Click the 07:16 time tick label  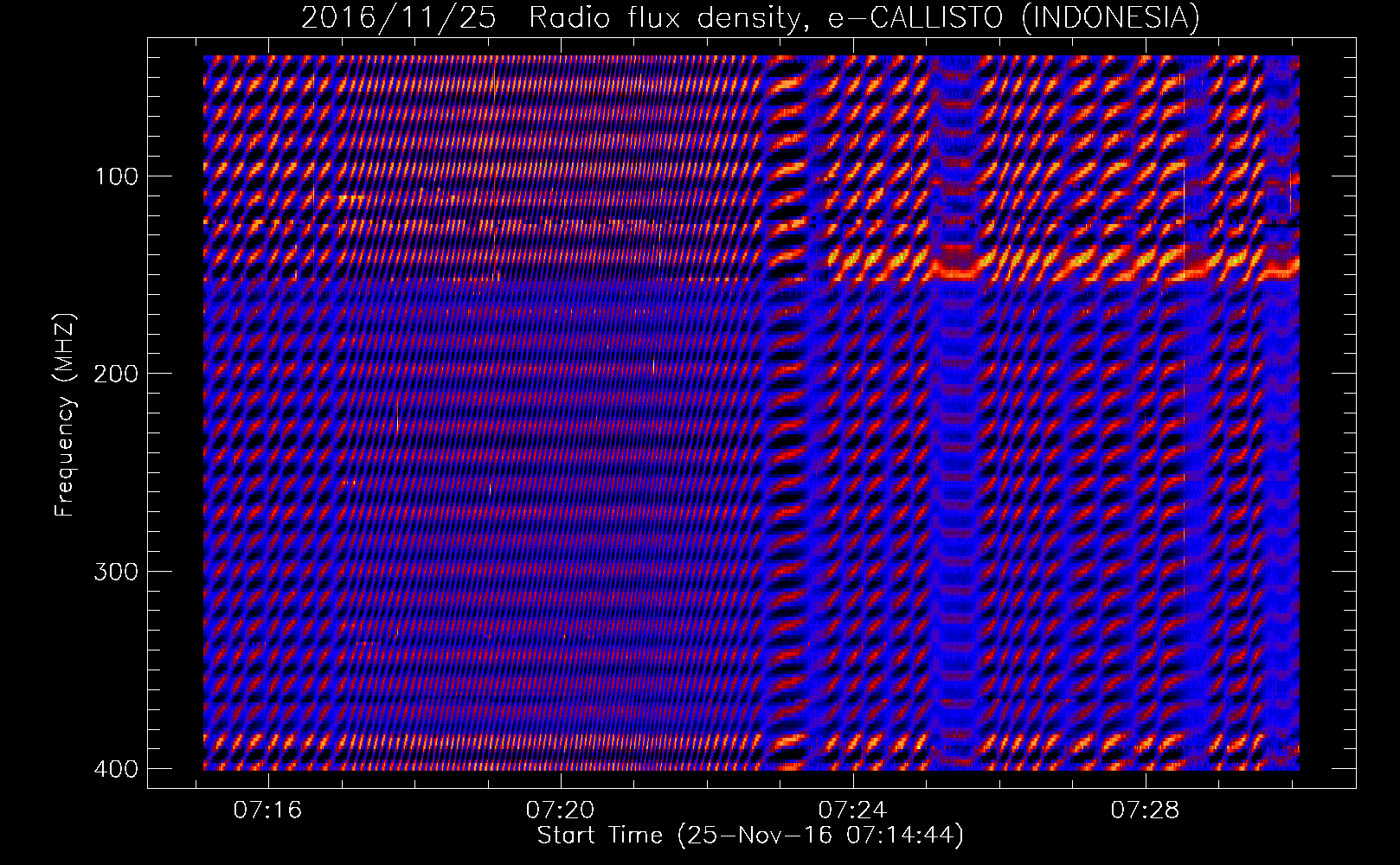[268, 811]
